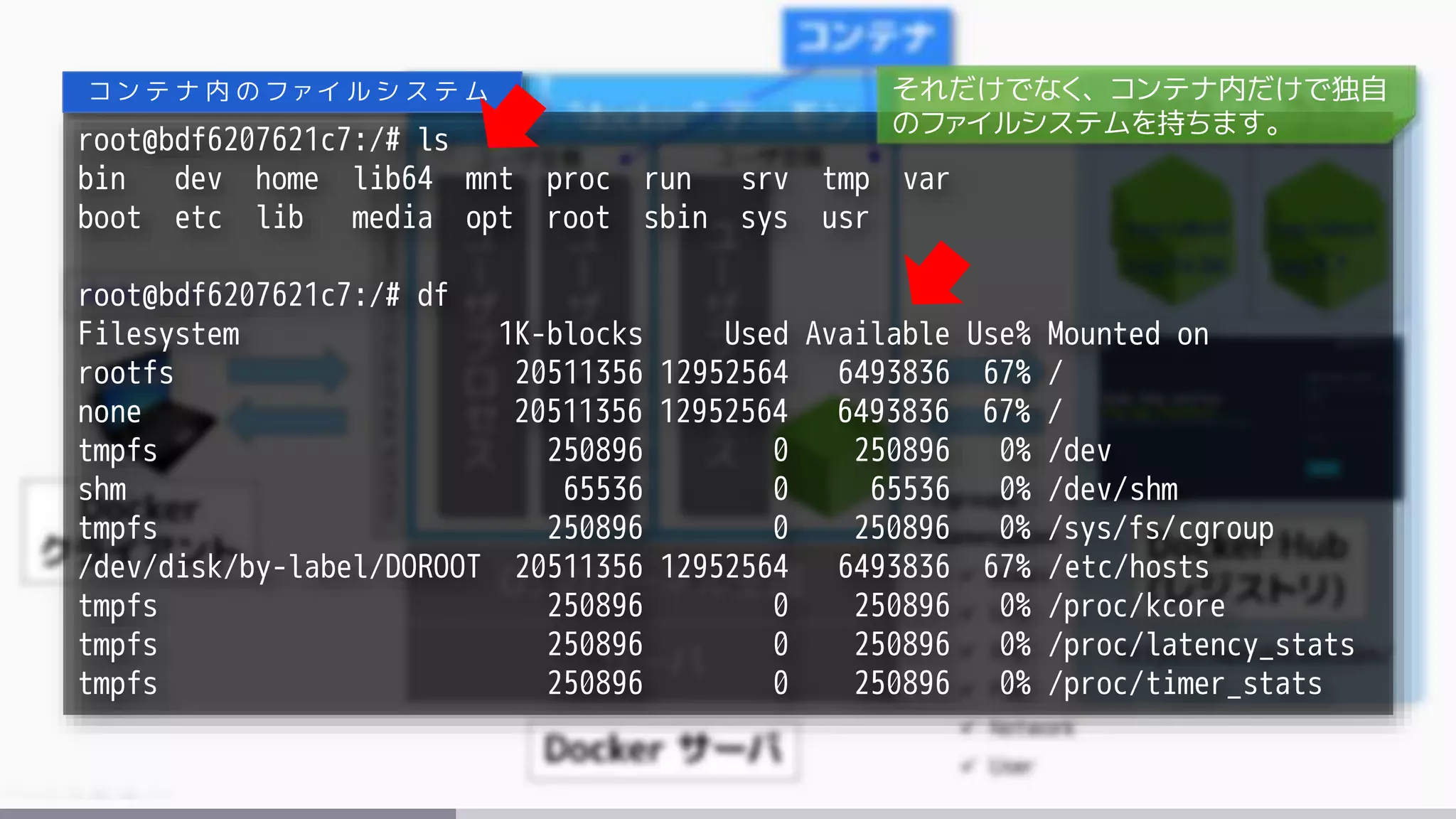Select the srv directory in ls output

tap(765, 180)
